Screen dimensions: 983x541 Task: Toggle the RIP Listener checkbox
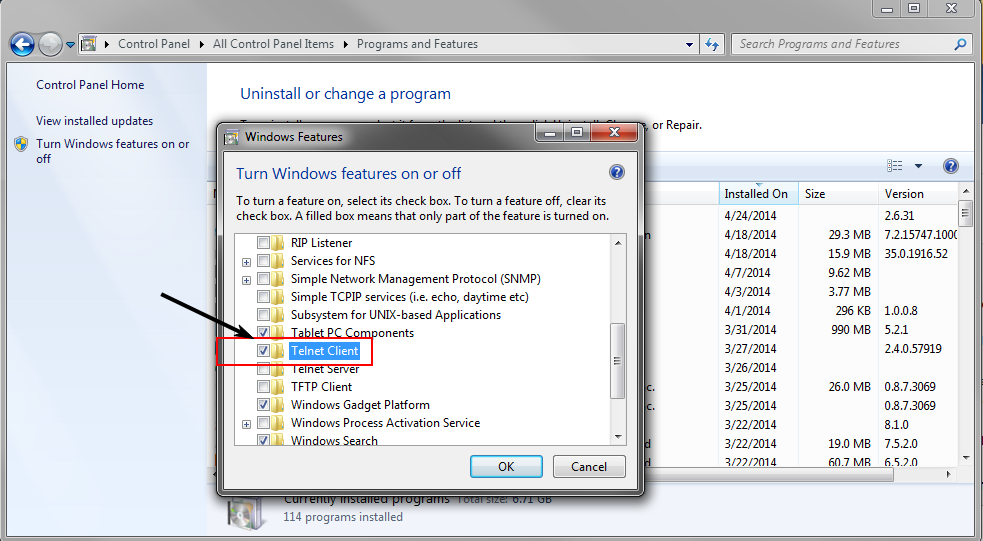263,243
